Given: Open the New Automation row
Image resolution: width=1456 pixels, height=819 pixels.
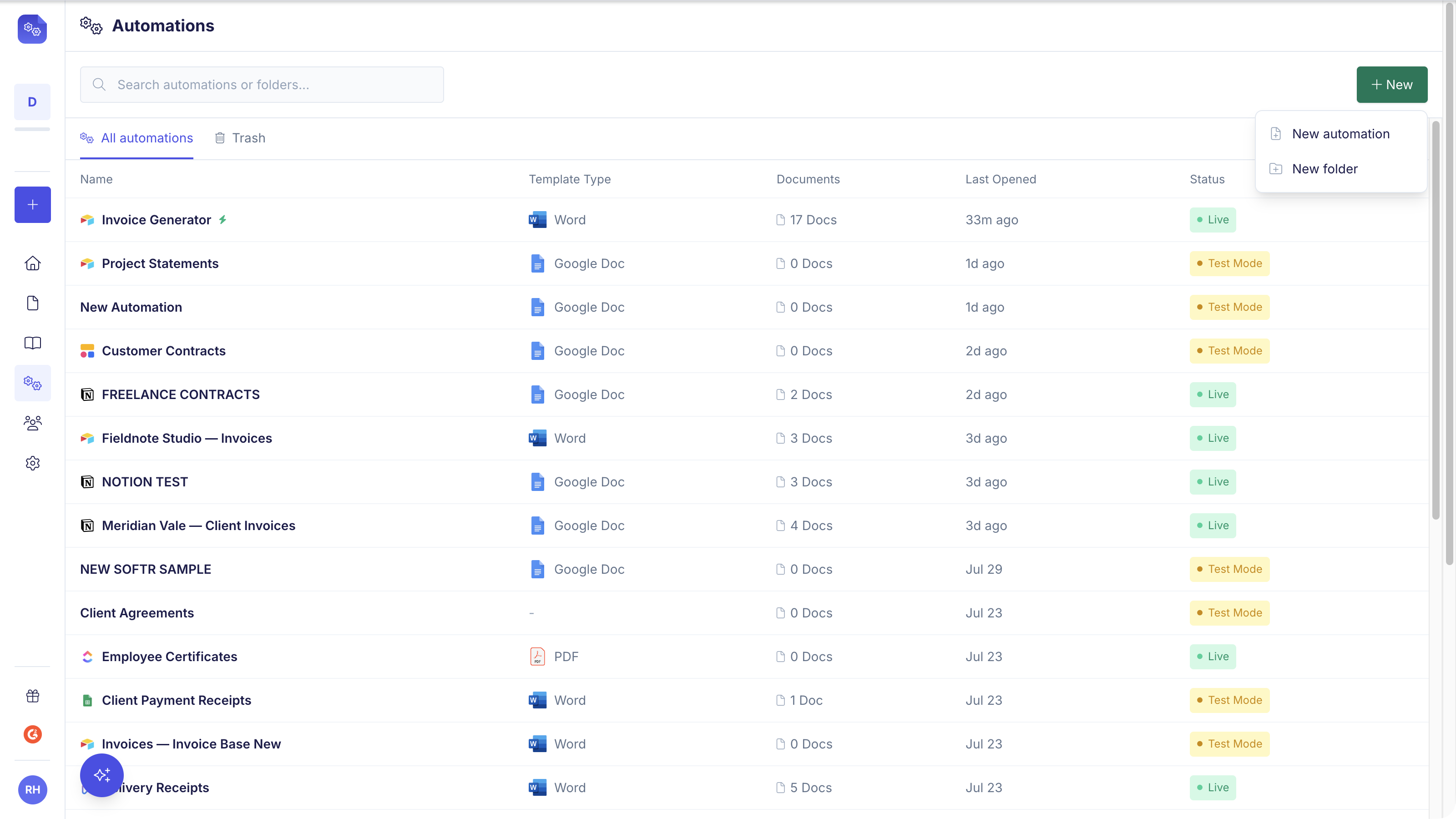Looking at the screenshot, I should [131, 308].
